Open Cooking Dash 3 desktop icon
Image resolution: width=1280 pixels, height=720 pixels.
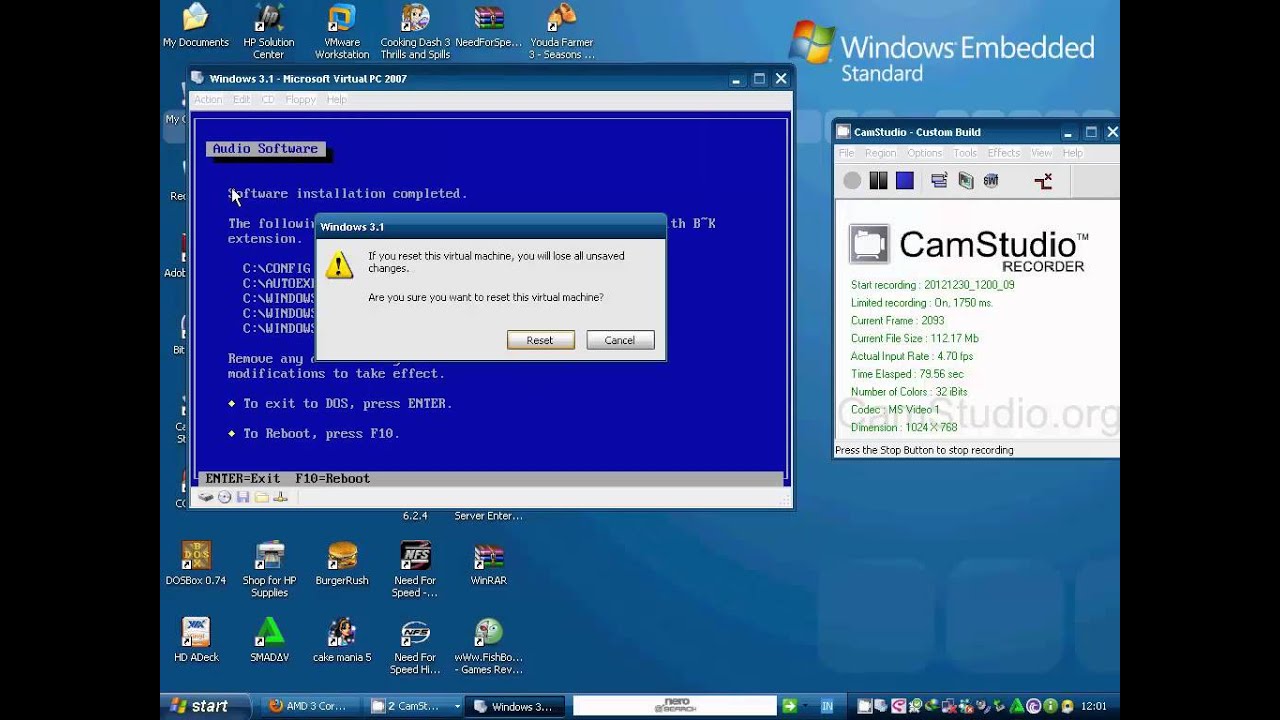pos(415,32)
